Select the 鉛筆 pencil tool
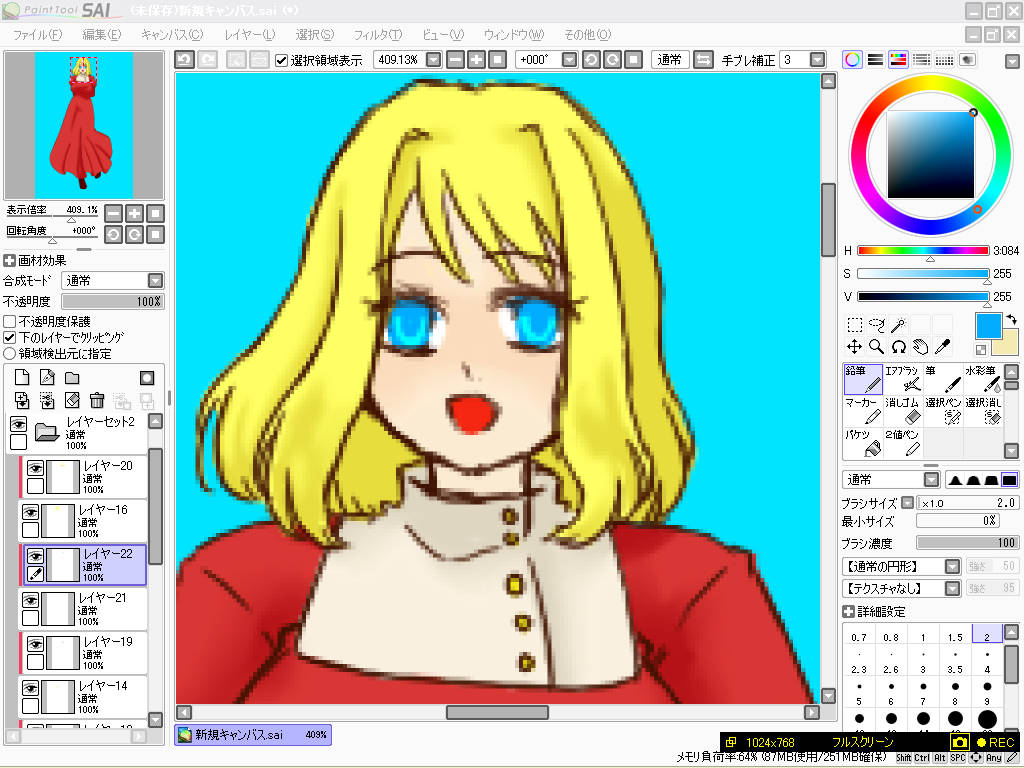Image resolution: width=1024 pixels, height=768 pixels. (863, 379)
